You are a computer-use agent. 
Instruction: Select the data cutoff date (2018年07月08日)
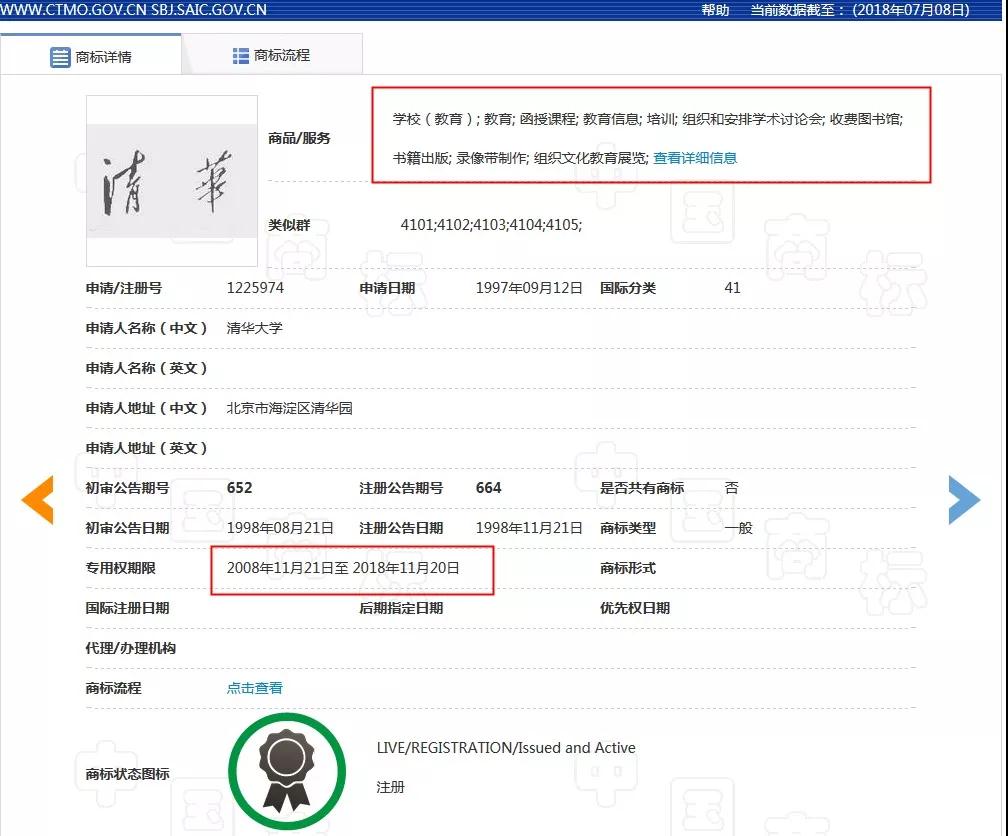(911, 10)
